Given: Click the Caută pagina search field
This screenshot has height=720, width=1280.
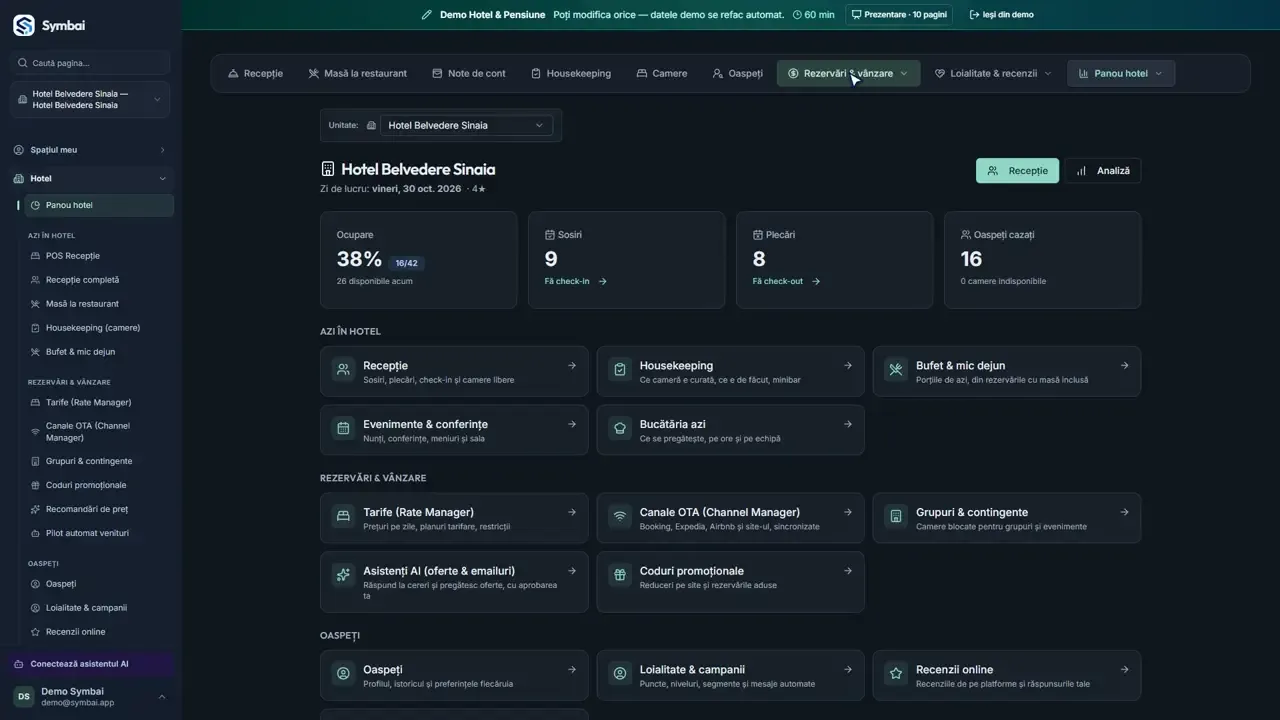Looking at the screenshot, I should 90,63.
